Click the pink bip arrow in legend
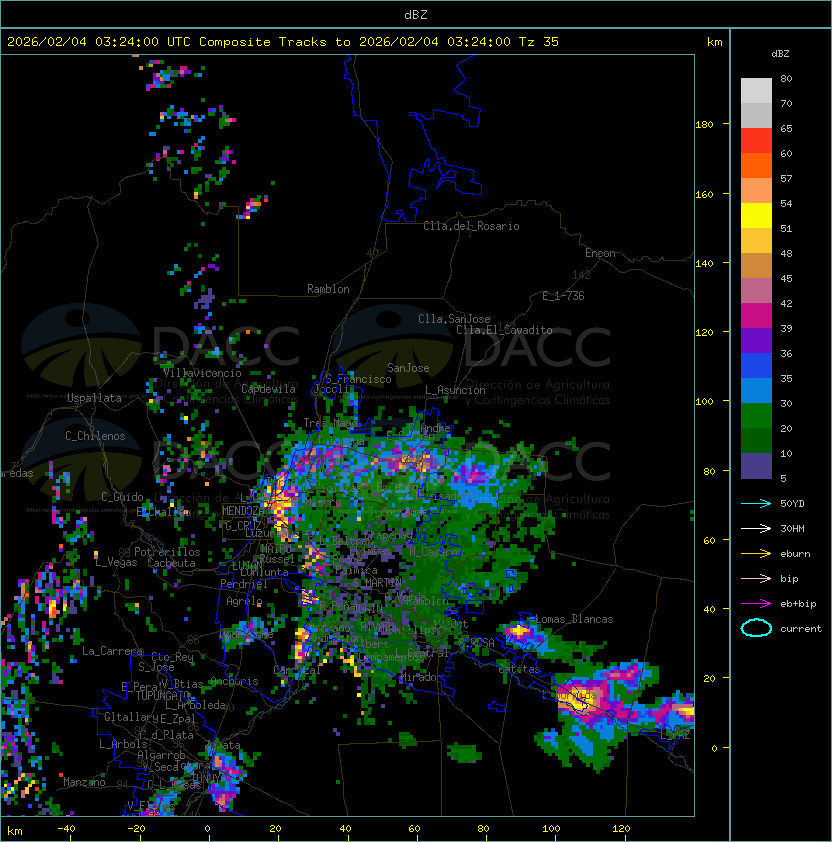The width and height of the screenshot is (832, 842). point(756,578)
